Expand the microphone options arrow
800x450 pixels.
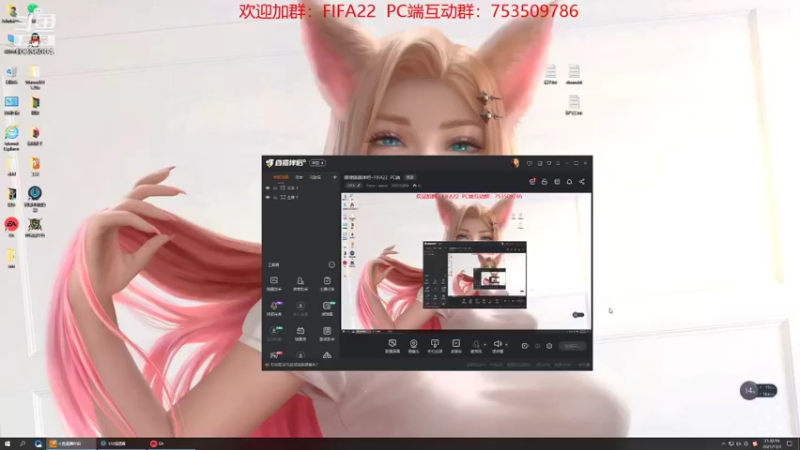tap(485, 345)
